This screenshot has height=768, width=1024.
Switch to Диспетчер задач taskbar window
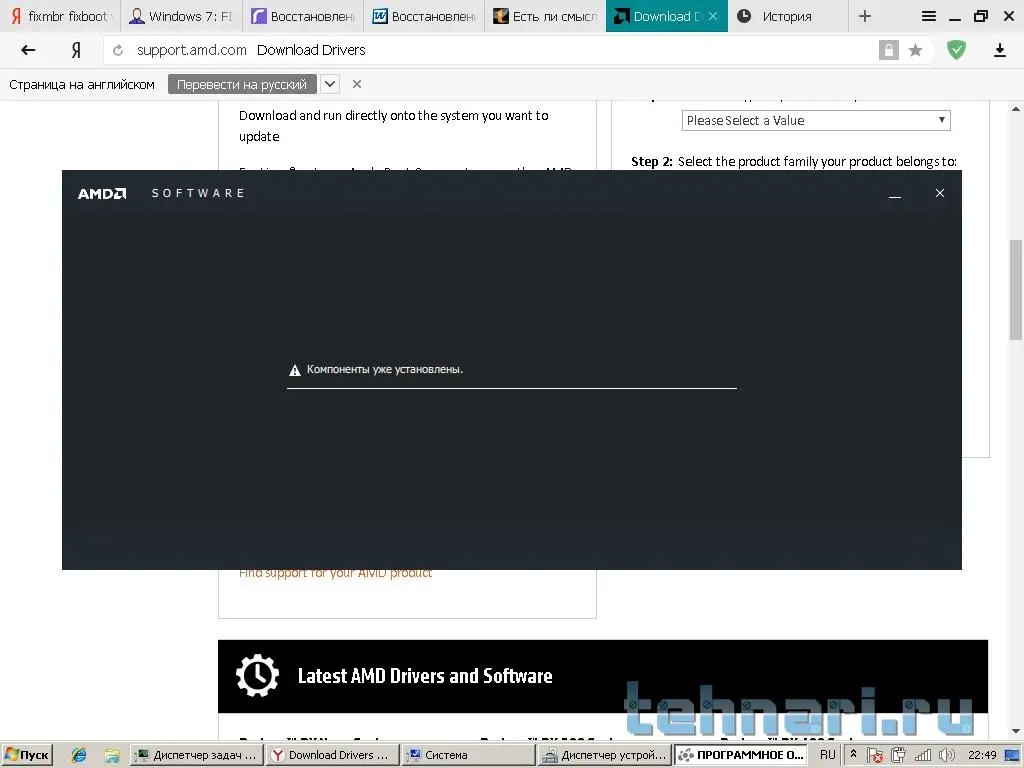point(196,755)
